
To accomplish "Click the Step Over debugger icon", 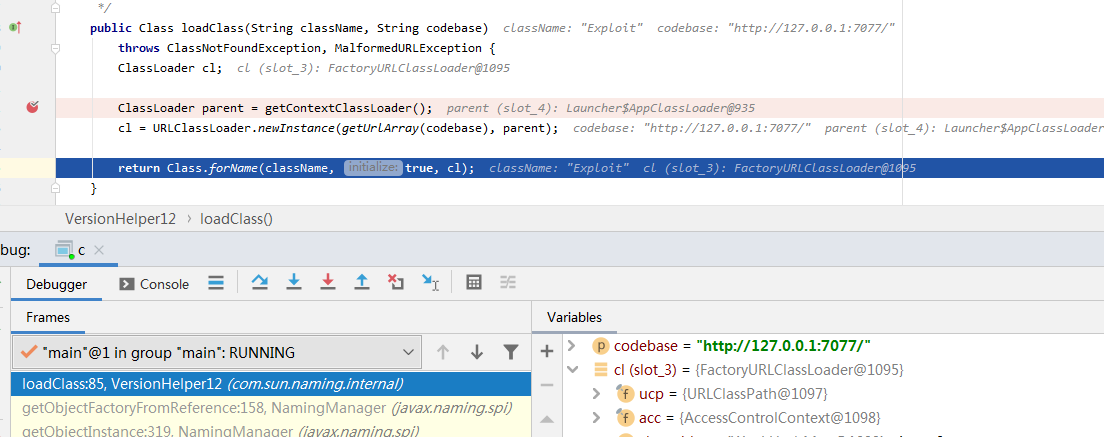I will pyautogui.click(x=260, y=283).
